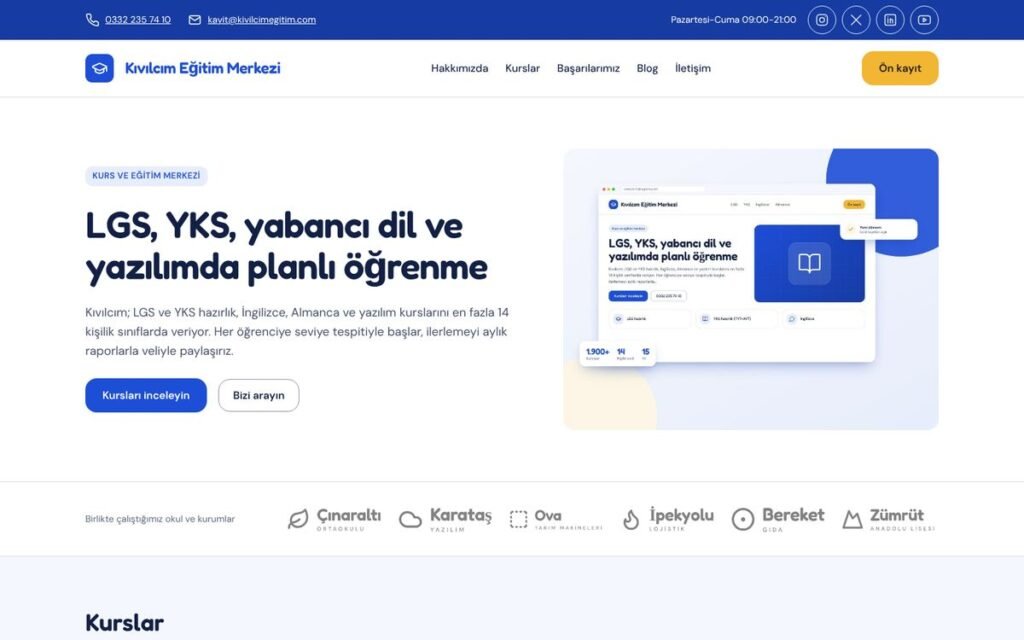Image resolution: width=1024 pixels, height=640 pixels.
Task: Click the Çınaraltı partner name
Action: click(349, 515)
